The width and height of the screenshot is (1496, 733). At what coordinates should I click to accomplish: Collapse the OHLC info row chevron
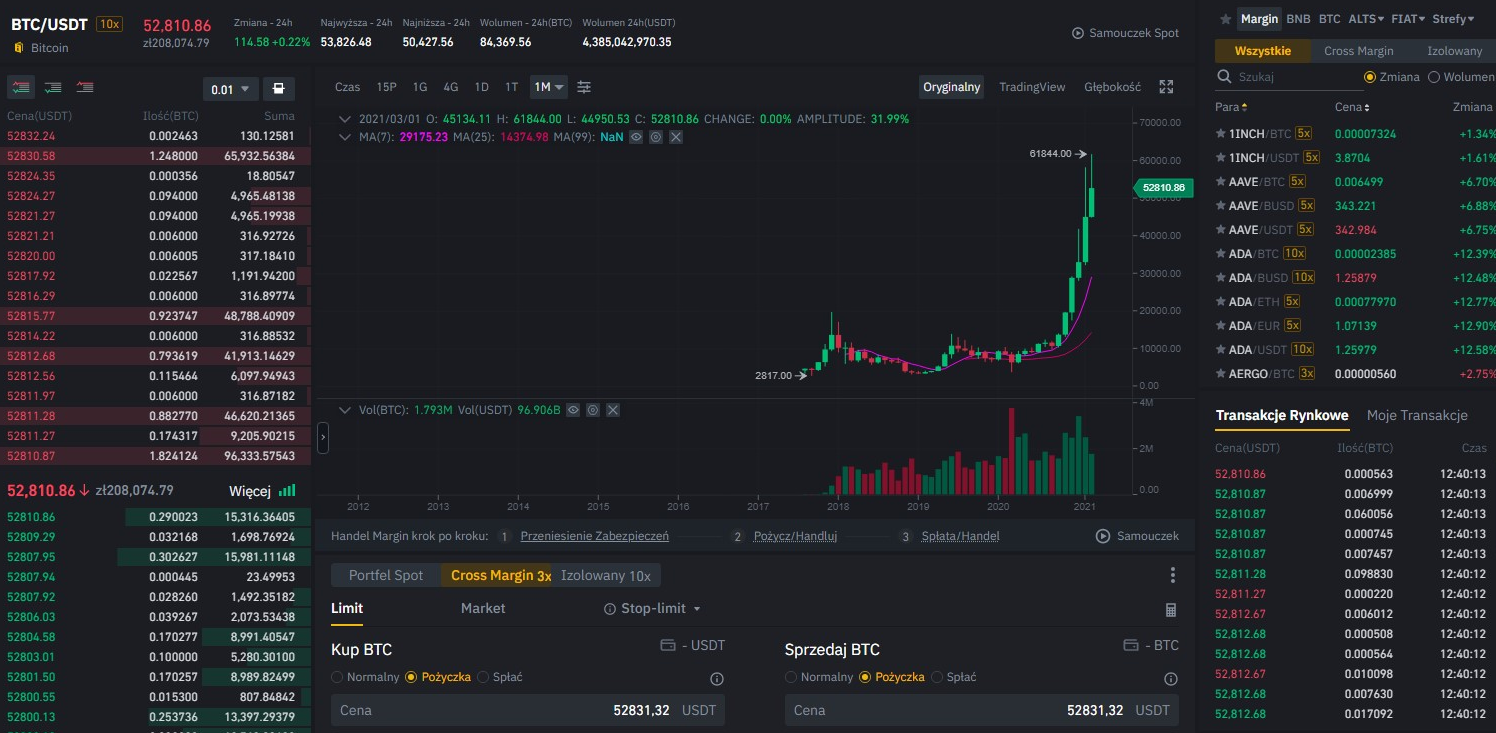coord(345,119)
